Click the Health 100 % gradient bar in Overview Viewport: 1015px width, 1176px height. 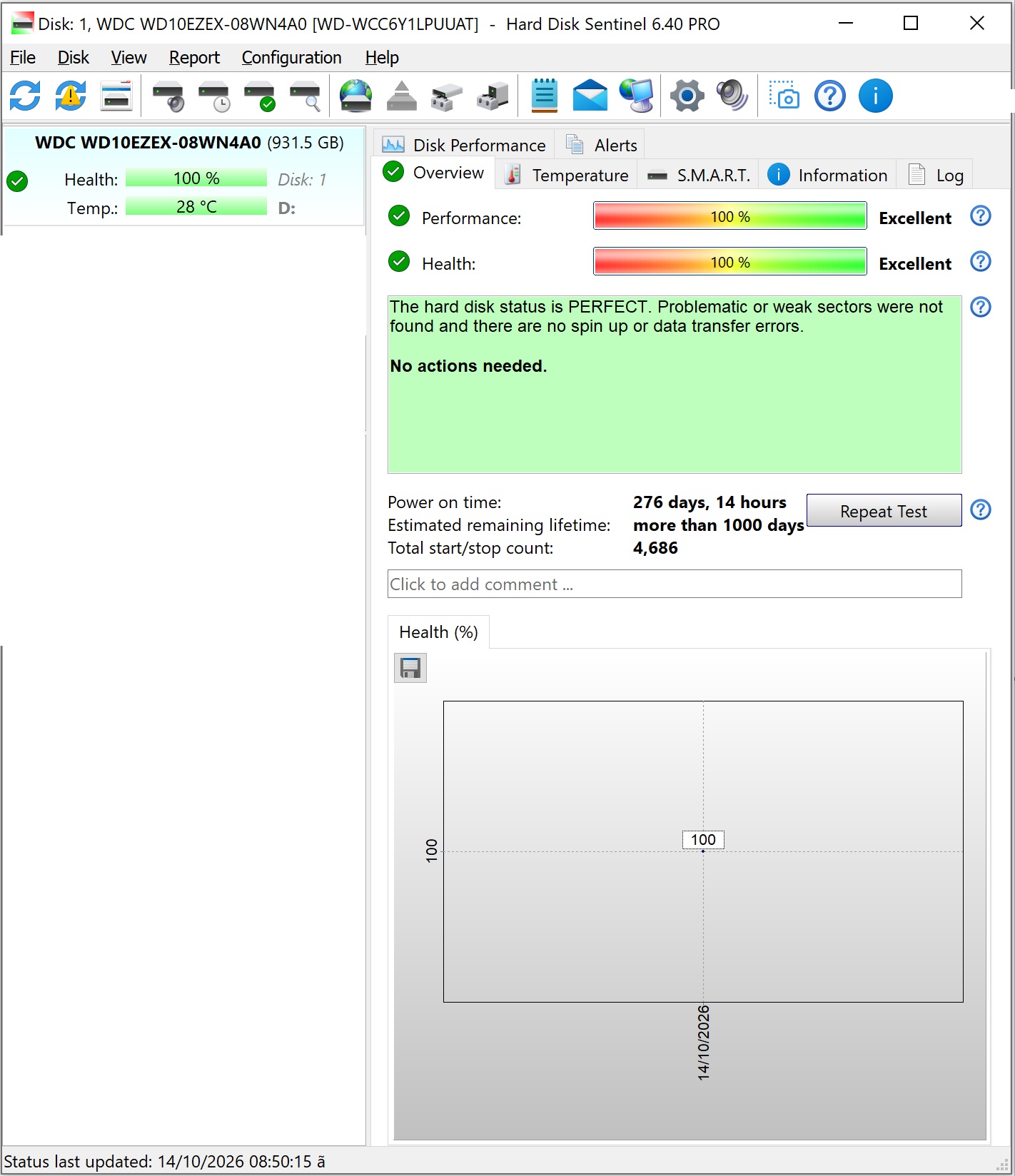click(730, 262)
